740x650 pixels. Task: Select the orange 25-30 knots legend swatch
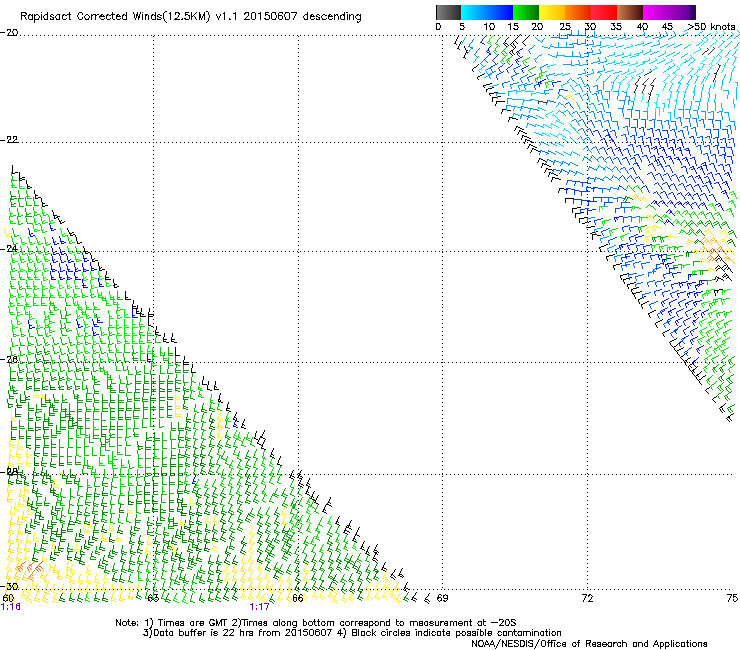coord(578,12)
